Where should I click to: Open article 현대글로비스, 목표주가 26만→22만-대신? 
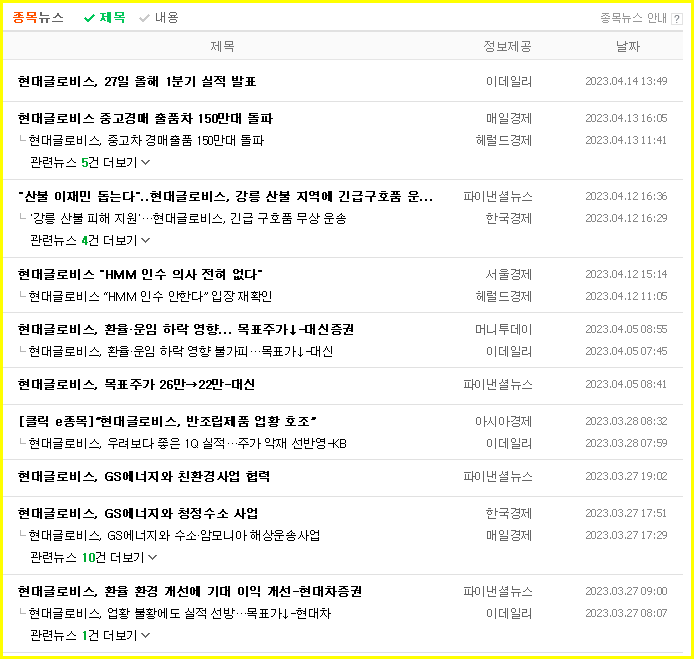(136, 384)
